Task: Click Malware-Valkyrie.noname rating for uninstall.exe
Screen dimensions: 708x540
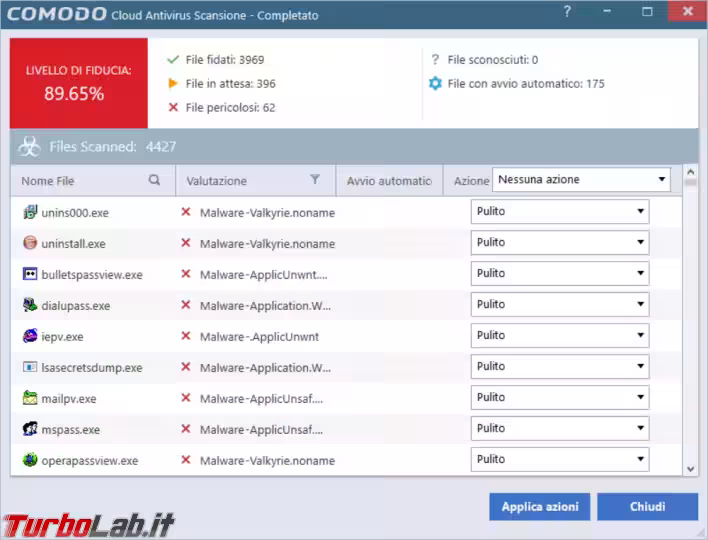Action: tap(267, 244)
